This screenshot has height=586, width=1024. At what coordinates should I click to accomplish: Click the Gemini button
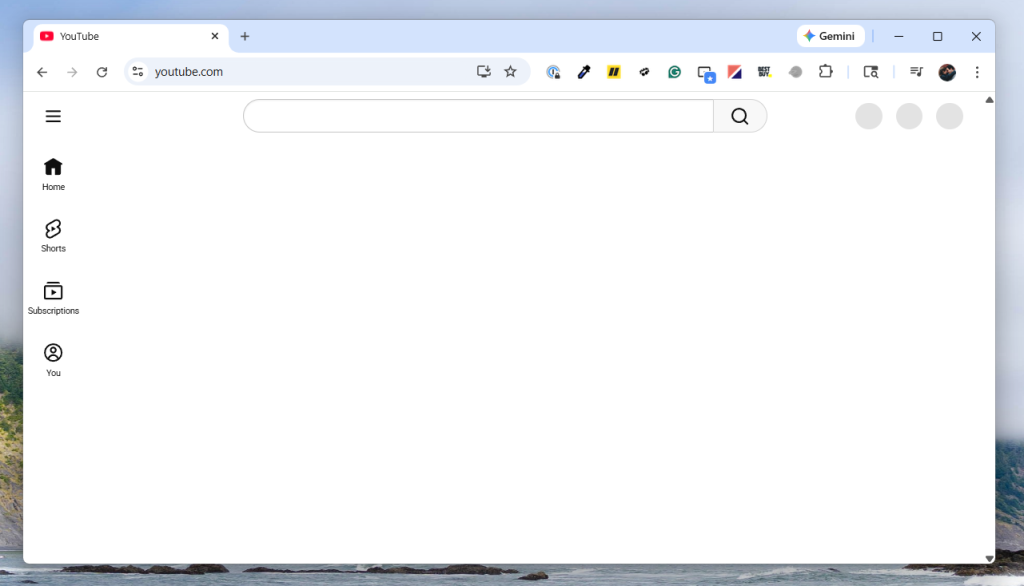click(x=830, y=36)
